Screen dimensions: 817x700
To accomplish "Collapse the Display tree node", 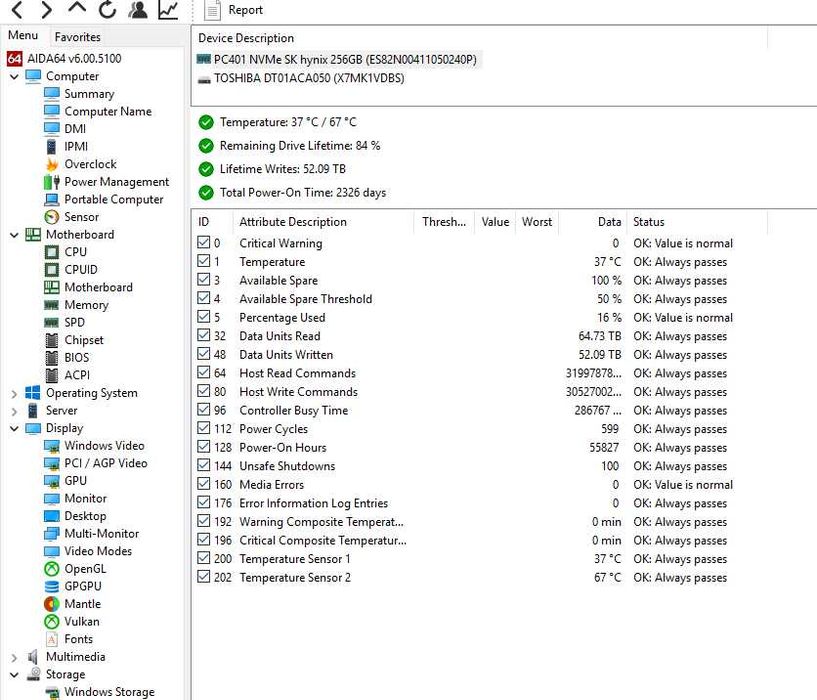I will (x=14, y=428).
